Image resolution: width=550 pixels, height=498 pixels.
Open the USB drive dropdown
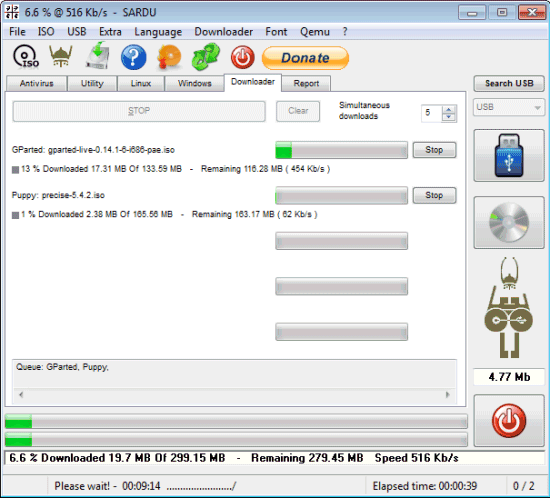509,107
